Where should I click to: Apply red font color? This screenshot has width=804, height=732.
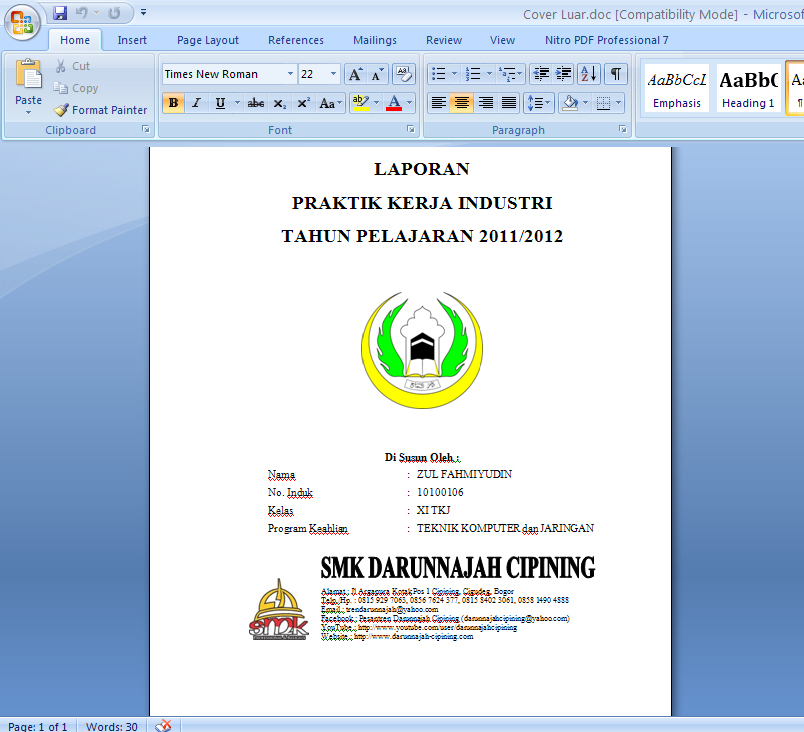pos(394,103)
